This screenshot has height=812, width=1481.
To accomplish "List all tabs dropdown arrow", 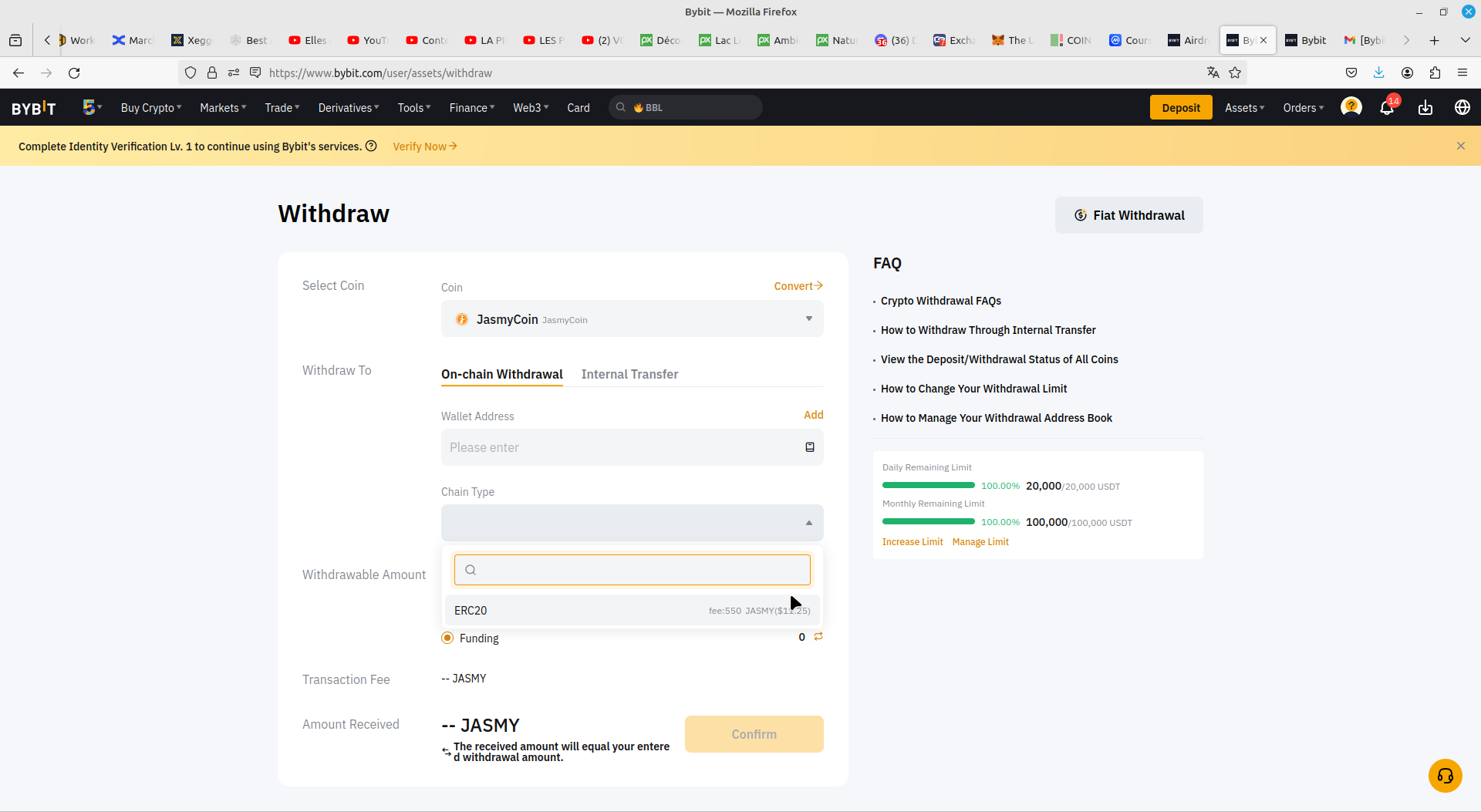I will [x=1466, y=40].
